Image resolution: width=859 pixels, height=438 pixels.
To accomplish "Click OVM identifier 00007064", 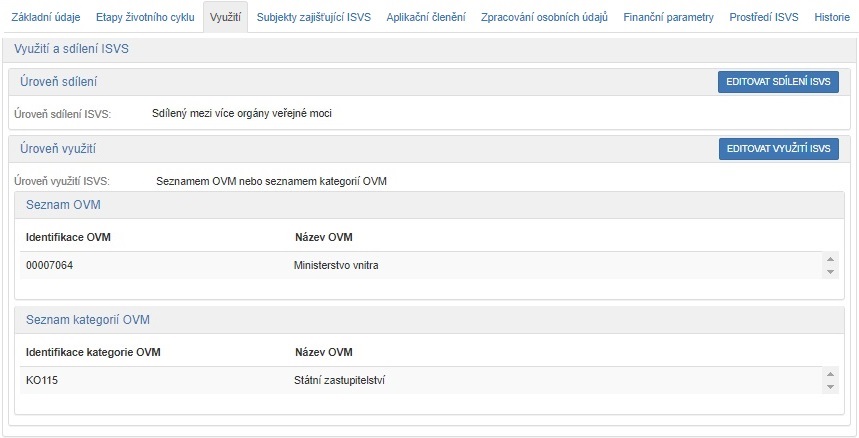I will pos(50,266).
